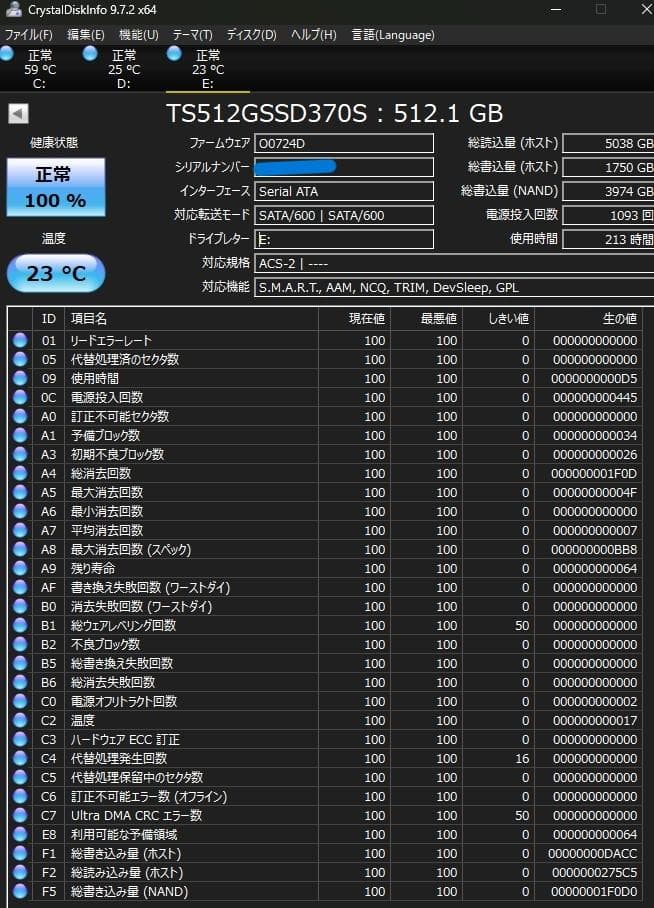
Task: Click the CrystalDiskInfo app icon in title bar
Action: coord(13,10)
